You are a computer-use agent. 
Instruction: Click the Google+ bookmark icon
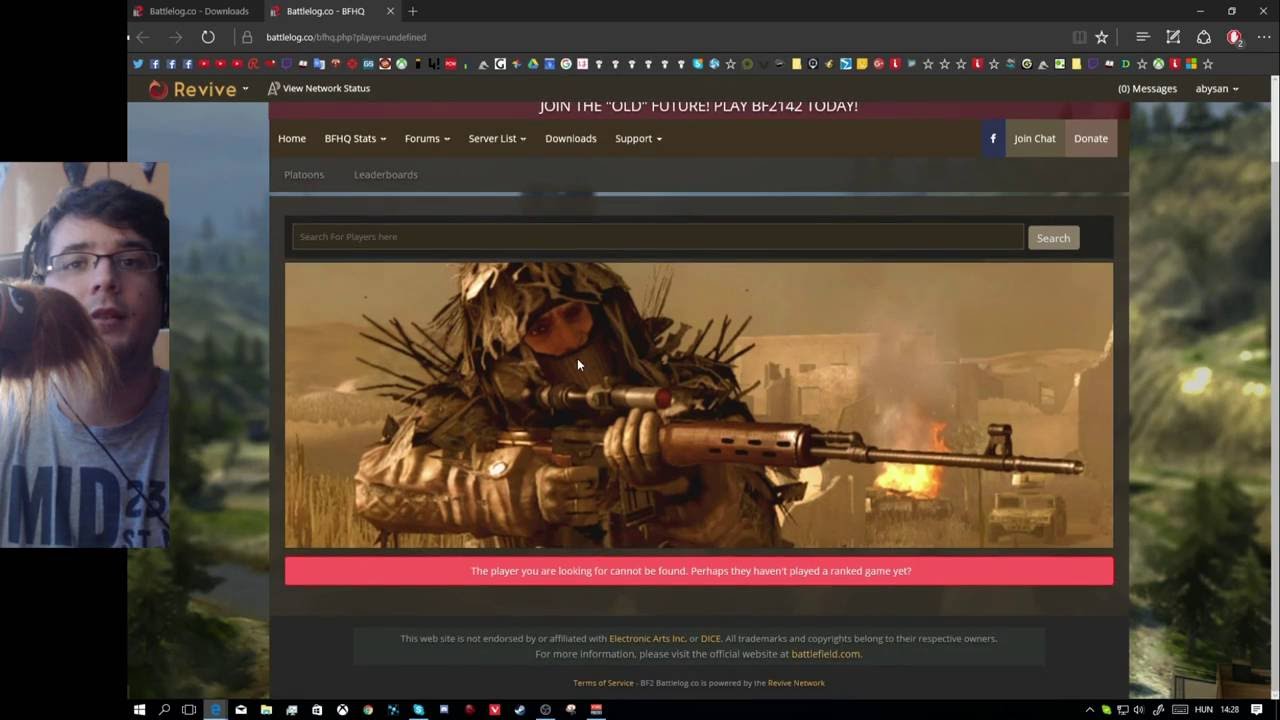click(x=878, y=64)
